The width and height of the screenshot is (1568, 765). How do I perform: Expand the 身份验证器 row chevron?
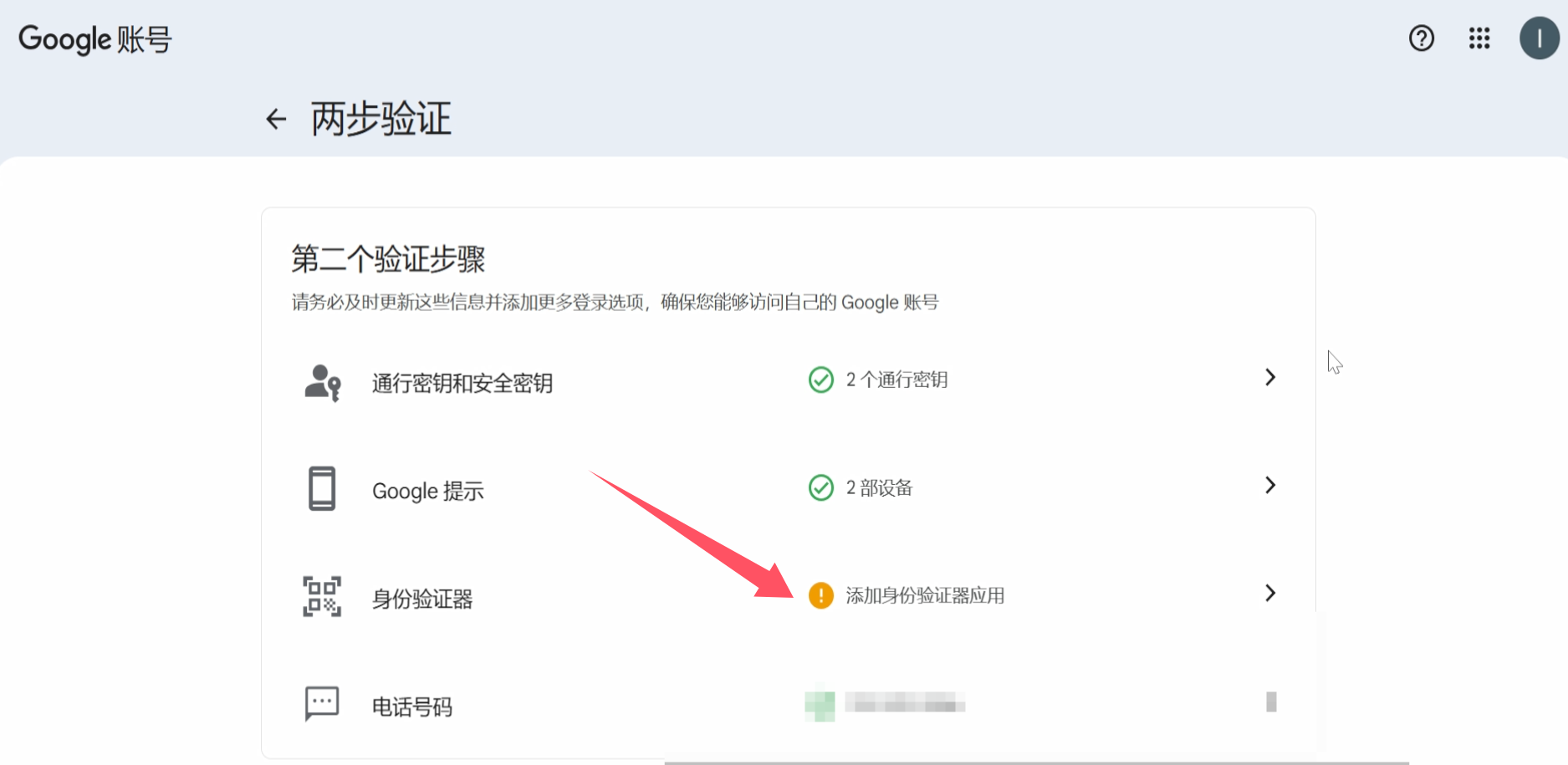coord(1270,593)
